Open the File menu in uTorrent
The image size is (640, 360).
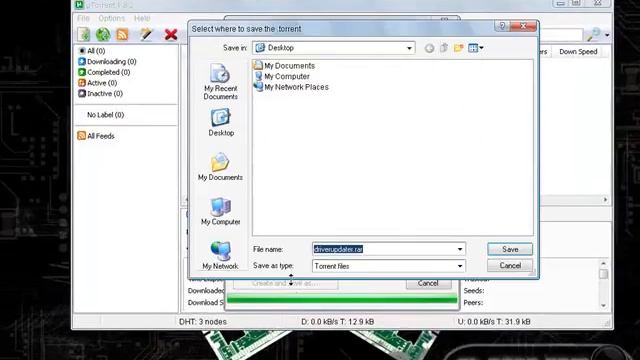pos(83,18)
